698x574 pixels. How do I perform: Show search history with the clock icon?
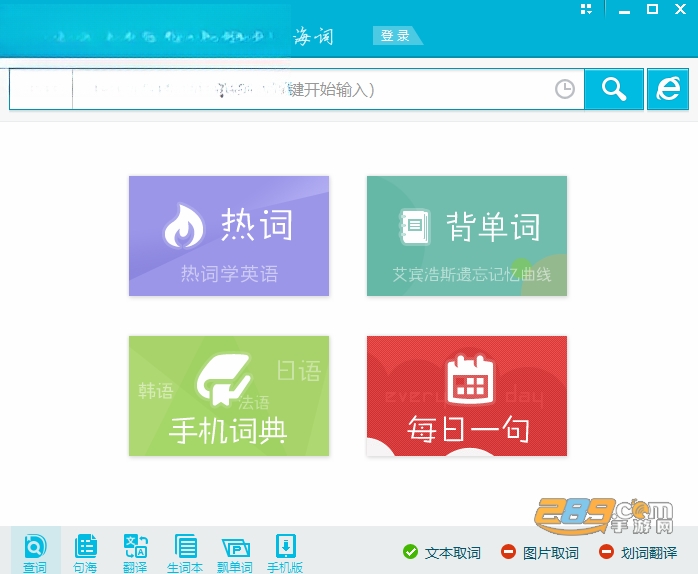point(565,89)
